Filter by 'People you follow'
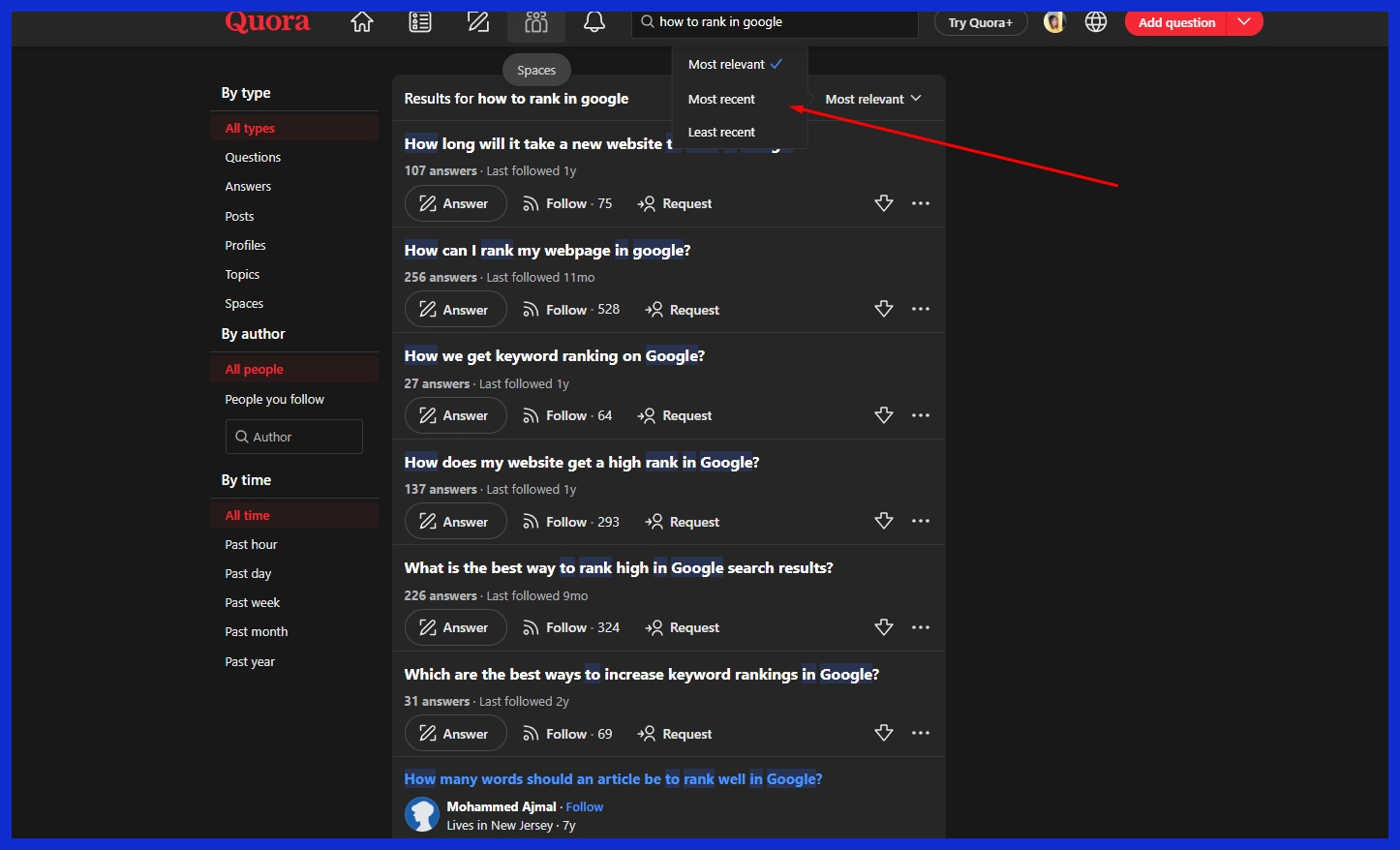This screenshot has height=850, width=1400. (274, 400)
